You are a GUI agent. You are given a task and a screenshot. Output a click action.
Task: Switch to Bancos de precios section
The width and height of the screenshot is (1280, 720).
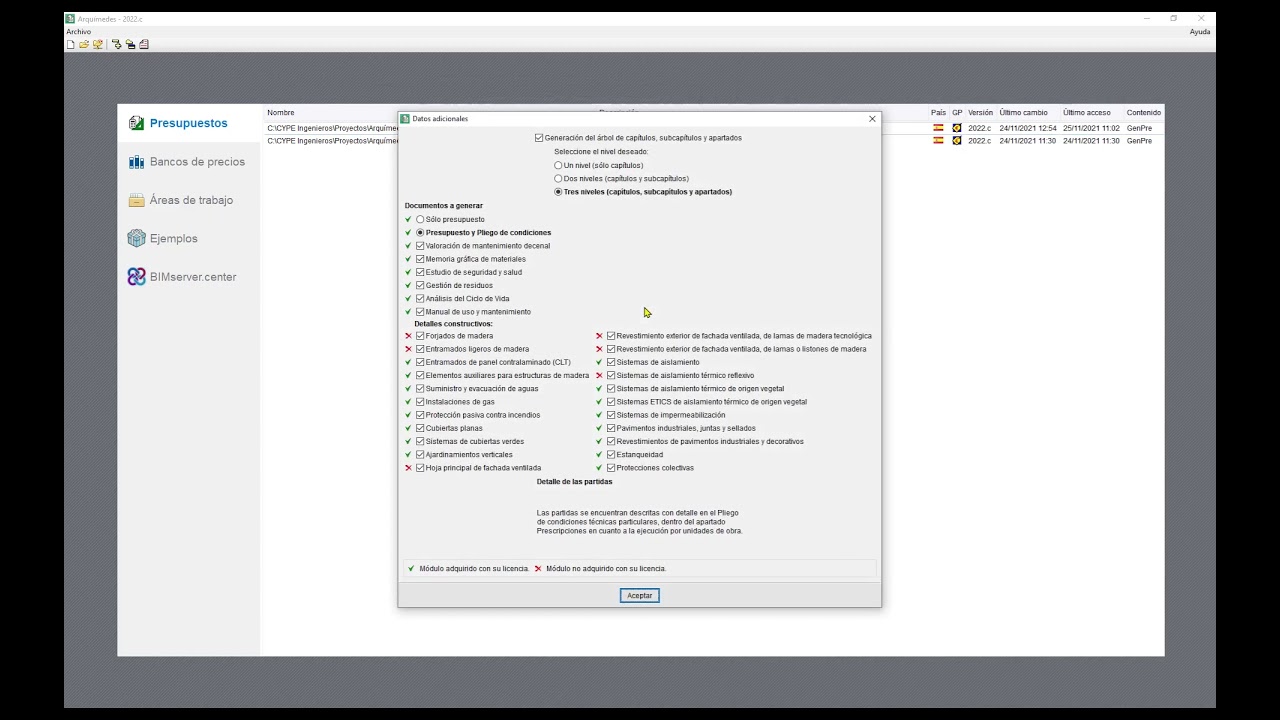point(197,162)
